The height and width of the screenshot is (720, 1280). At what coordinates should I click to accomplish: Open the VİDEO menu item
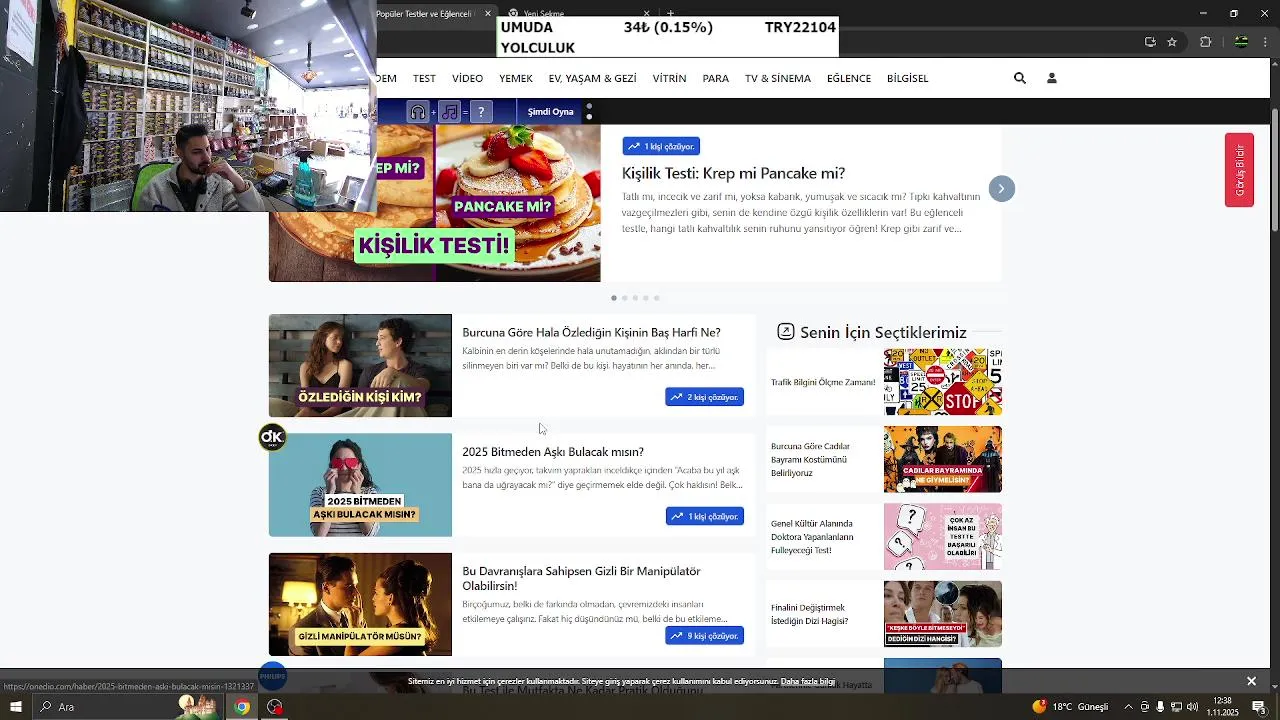point(467,78)
